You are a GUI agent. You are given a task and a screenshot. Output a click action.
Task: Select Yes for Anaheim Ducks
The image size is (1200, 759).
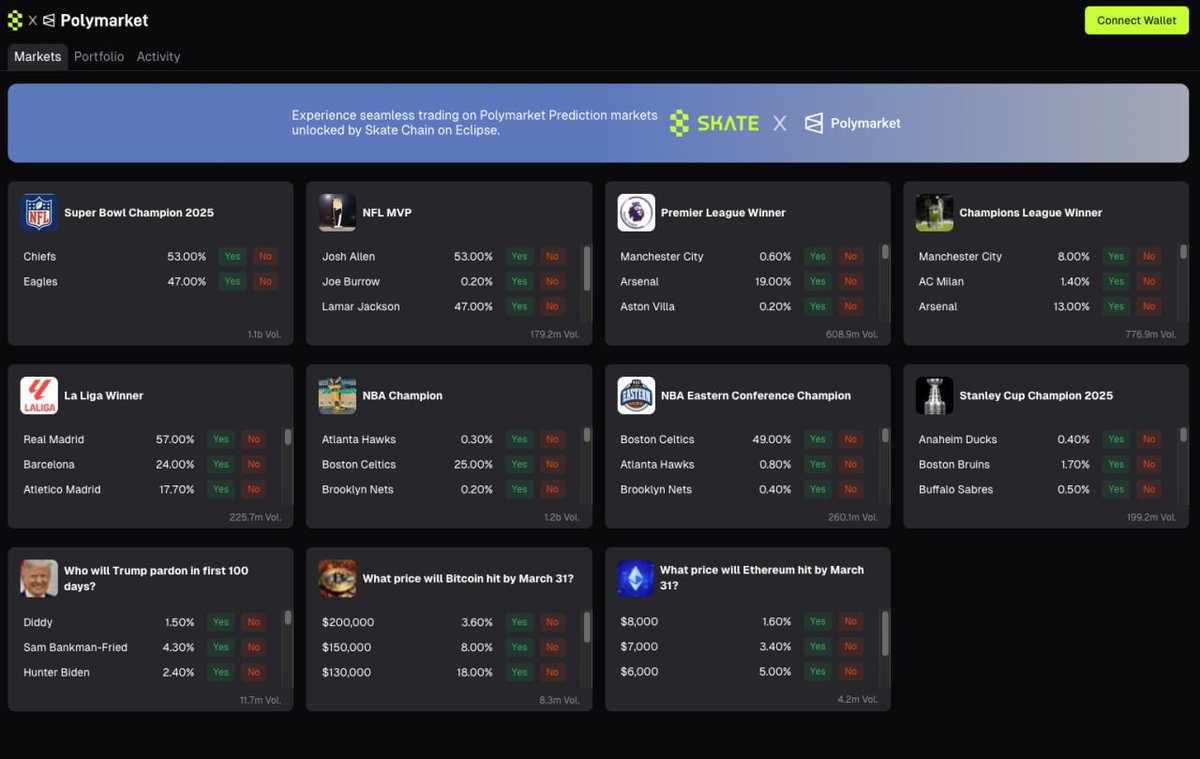coord(1116,439)
